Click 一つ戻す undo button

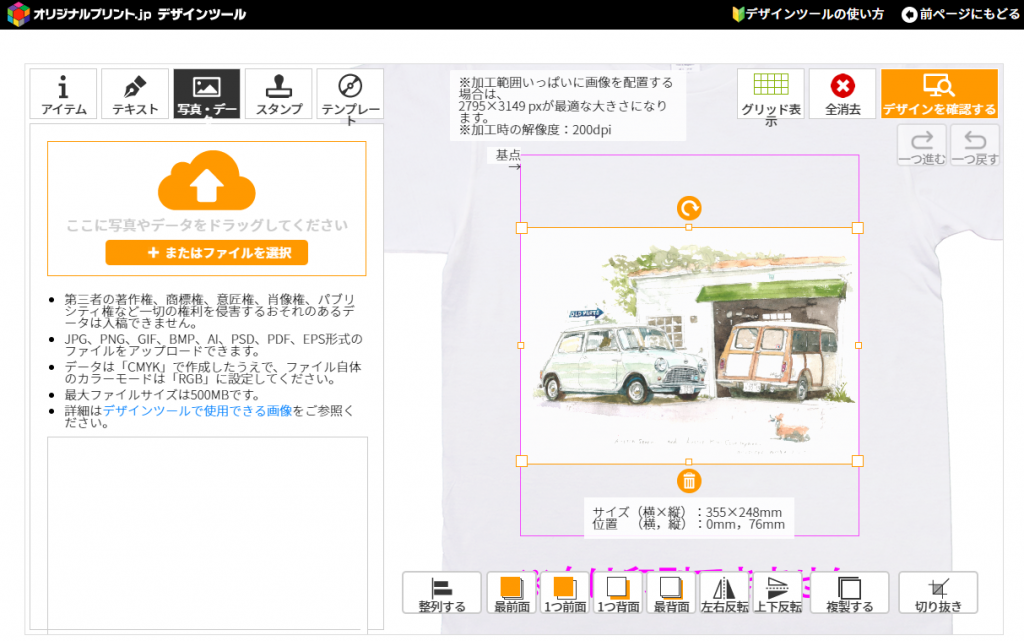click(x=975, y=146)
